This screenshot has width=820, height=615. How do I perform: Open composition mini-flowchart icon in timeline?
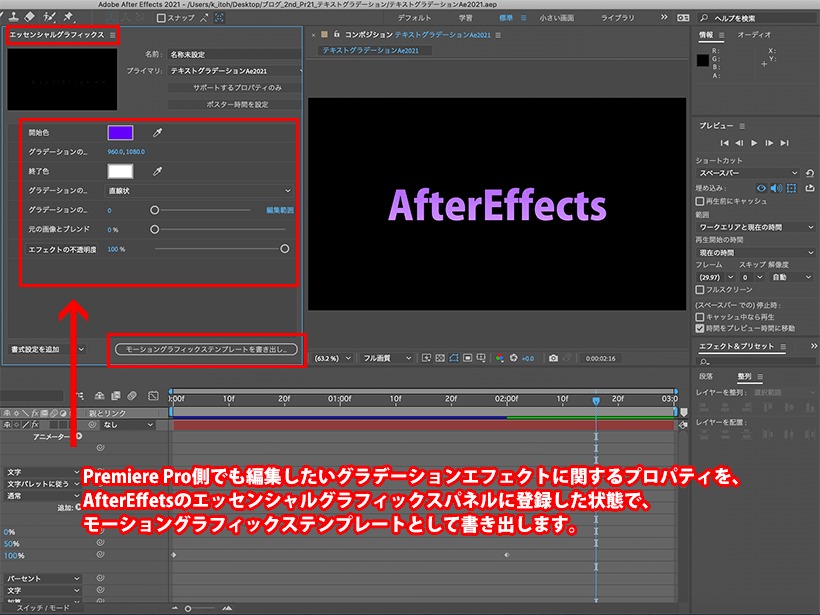click(x=81, y=396)
